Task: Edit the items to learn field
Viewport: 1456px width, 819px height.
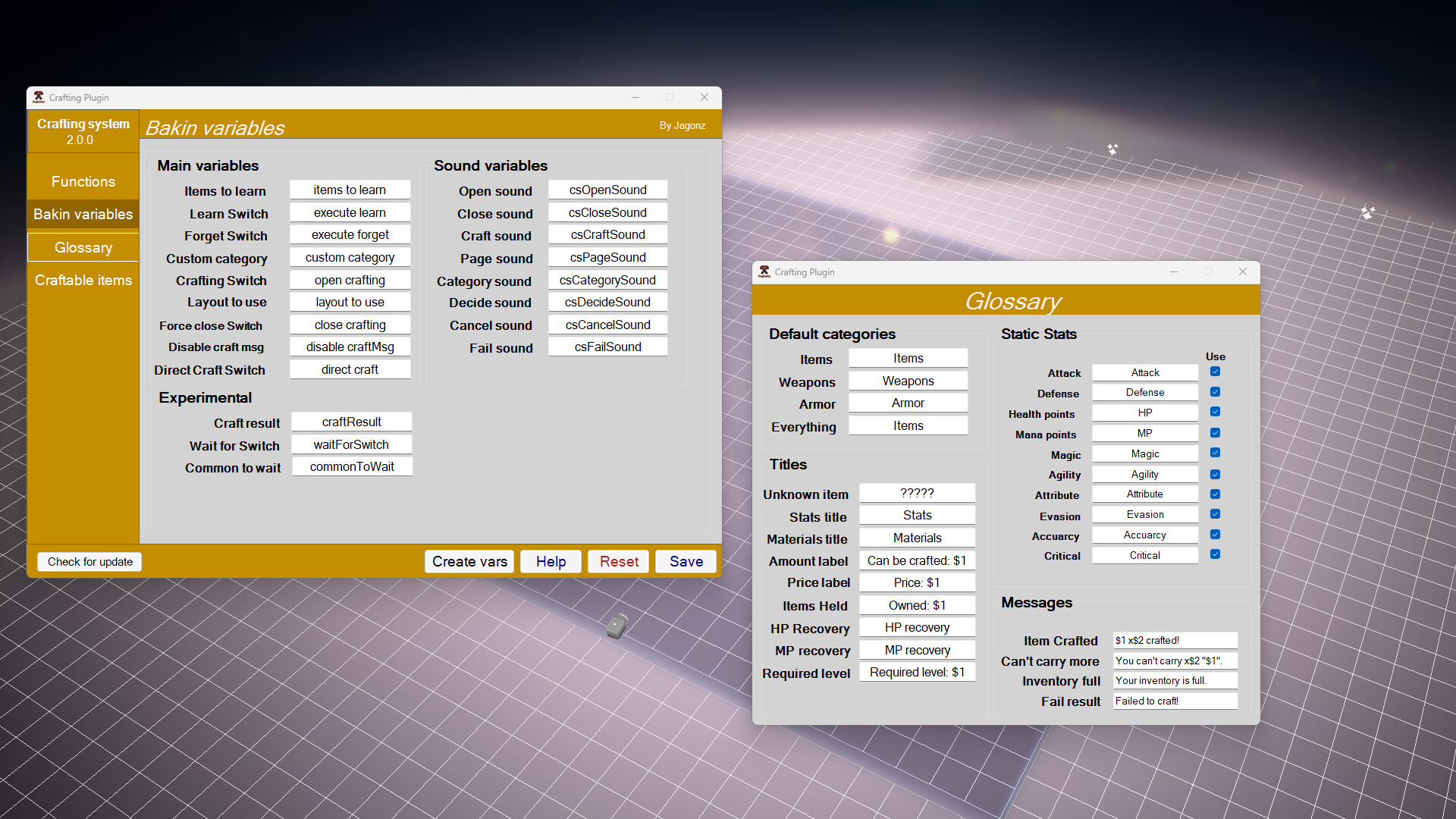Action: pyautogui.click(x=350, y=190)
